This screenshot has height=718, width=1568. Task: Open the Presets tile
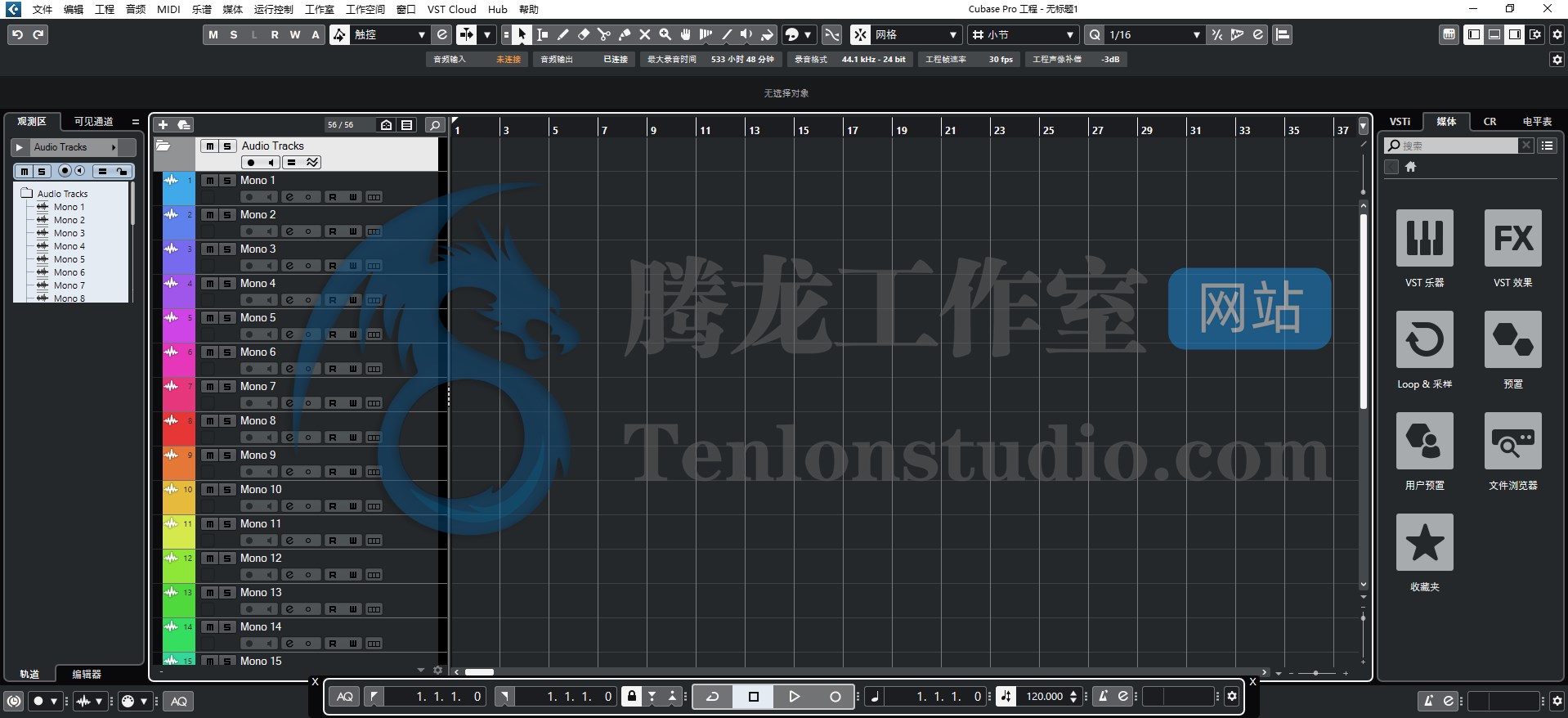(1512, 339)
